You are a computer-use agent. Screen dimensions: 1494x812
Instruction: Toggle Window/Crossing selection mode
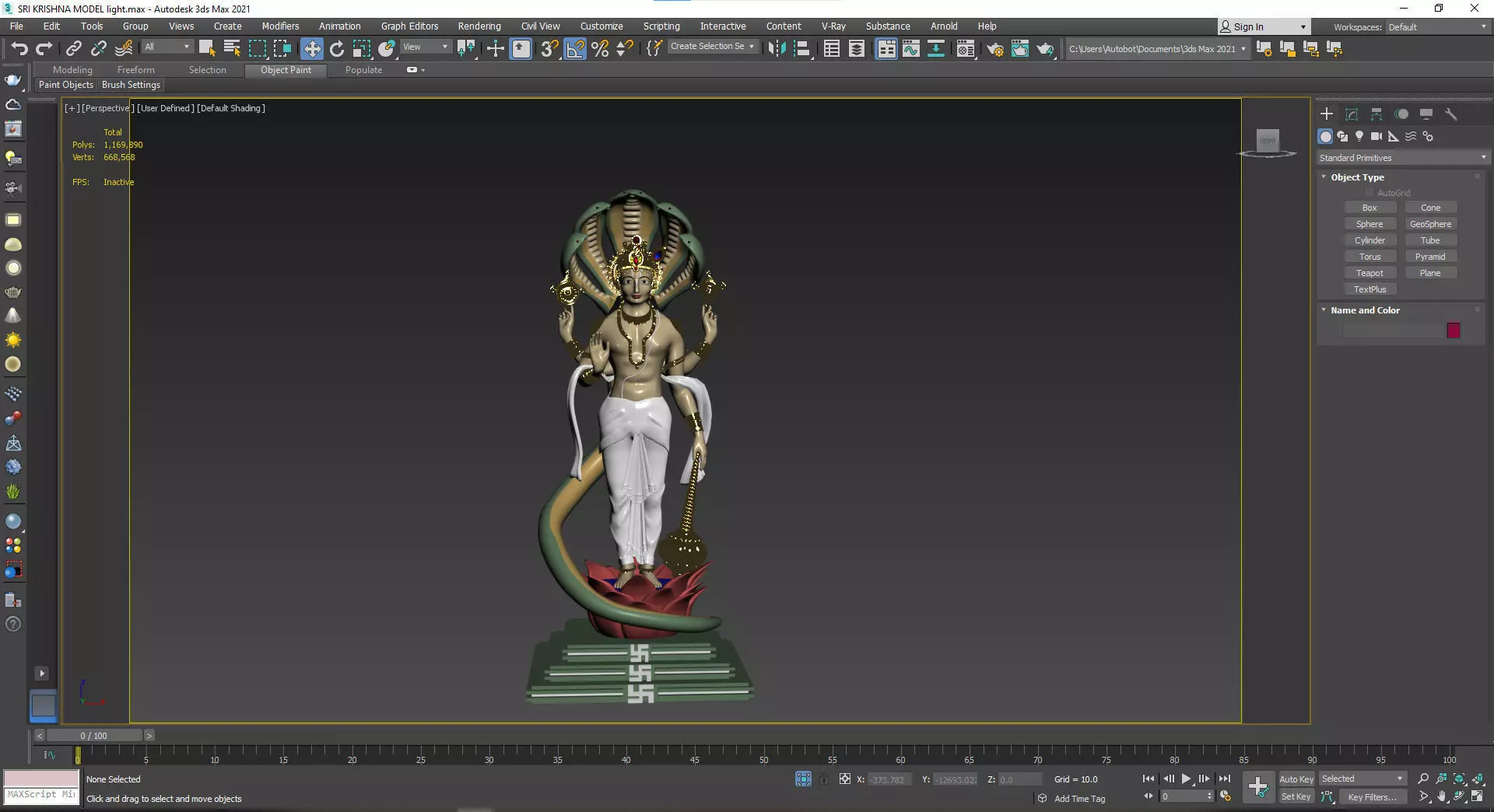tap(282, 49)
